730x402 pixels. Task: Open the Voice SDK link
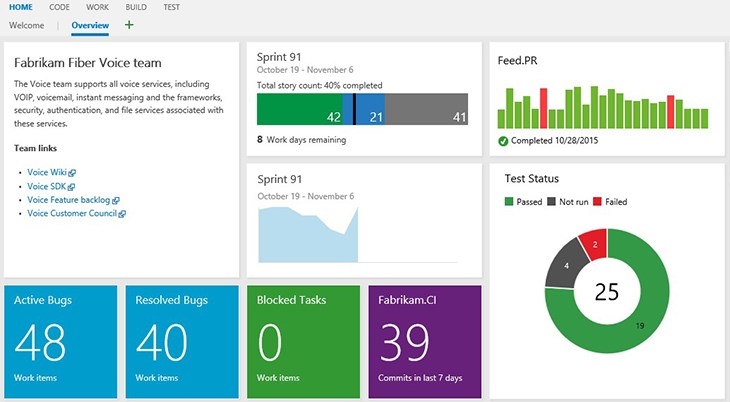(47, 186)
